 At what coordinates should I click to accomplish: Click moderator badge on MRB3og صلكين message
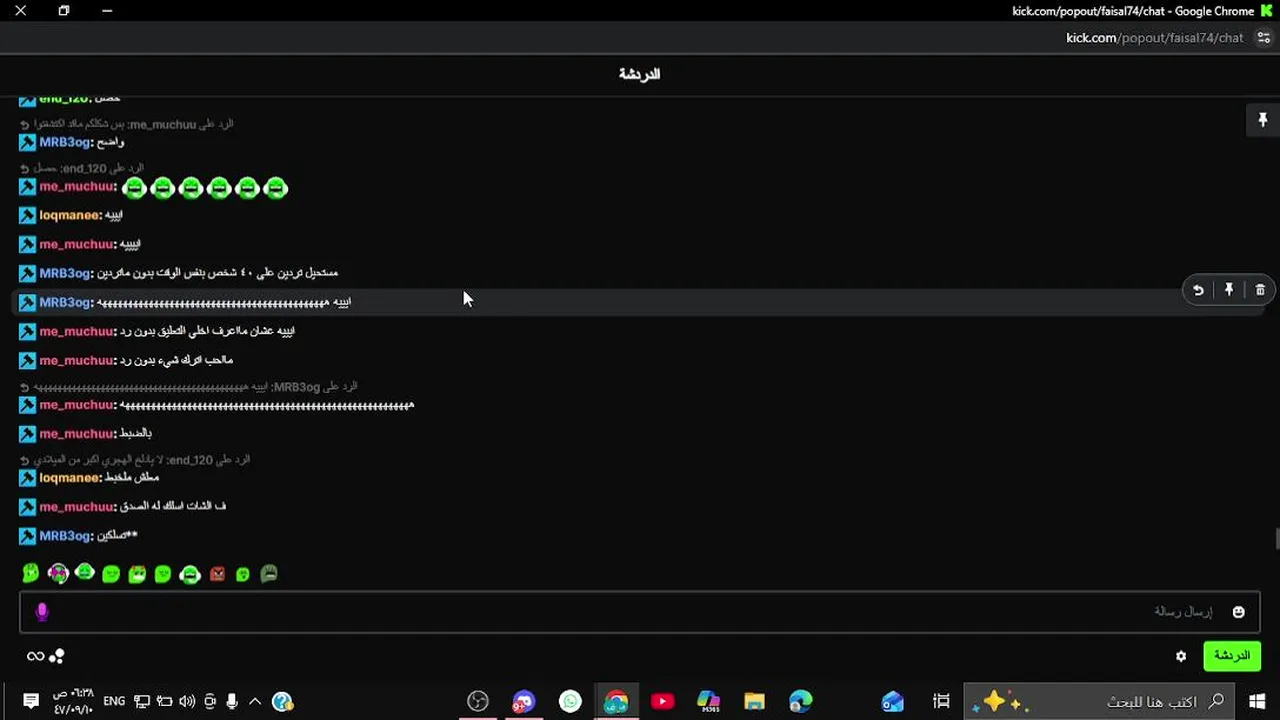click(28, 536)
